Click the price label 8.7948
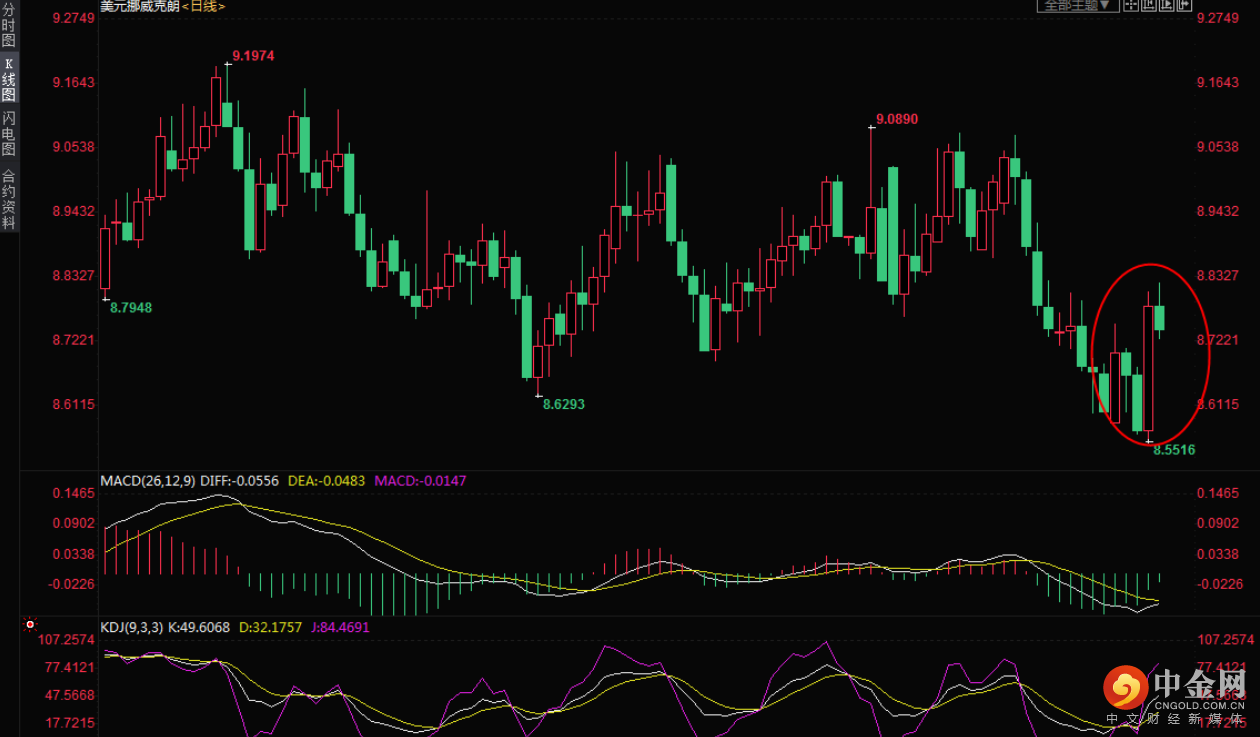Viewport: 1260px width, 737px height. tap(131, 307)
